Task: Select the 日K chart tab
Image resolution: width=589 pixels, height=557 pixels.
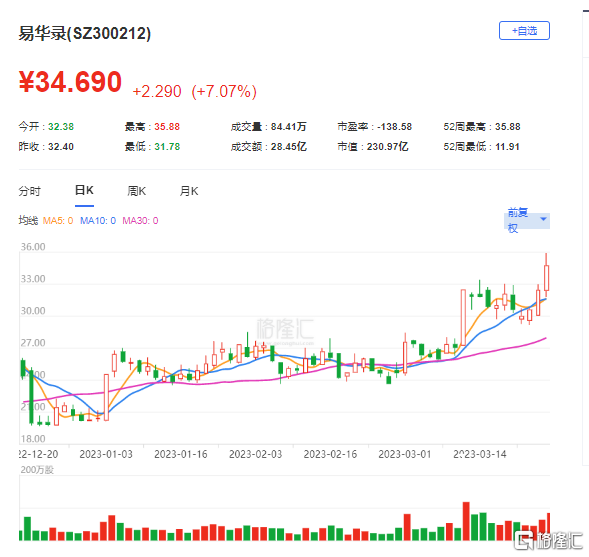Action: coord(84,190)
